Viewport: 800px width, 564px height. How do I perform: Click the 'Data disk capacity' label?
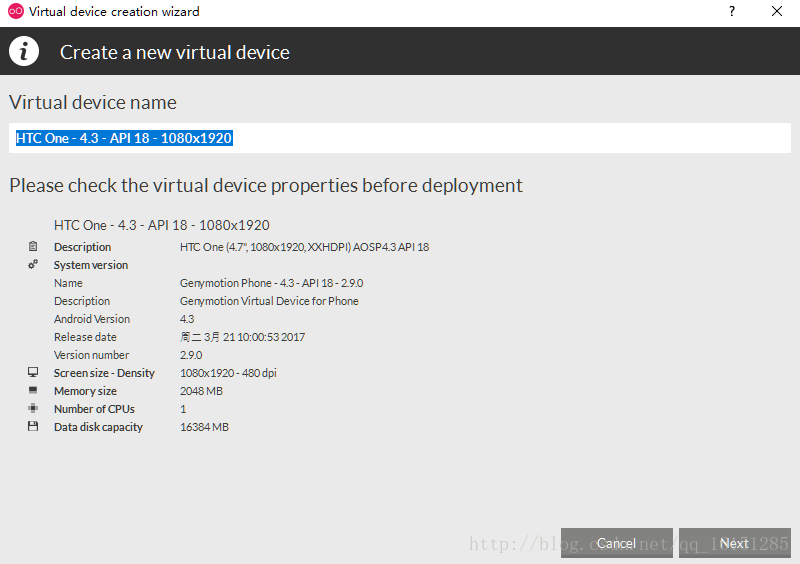[98, 427]
